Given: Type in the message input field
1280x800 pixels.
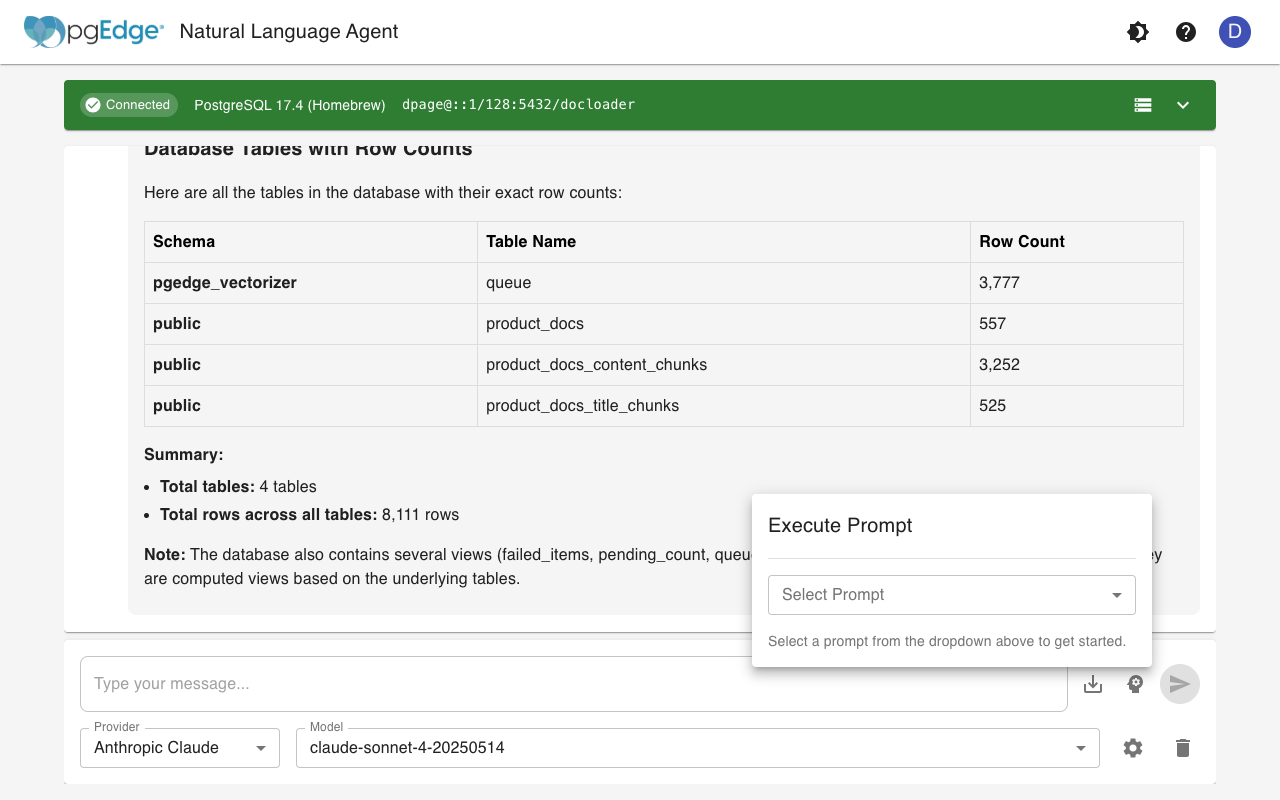Looking at the screenshot, I should (x=573, y=684).
